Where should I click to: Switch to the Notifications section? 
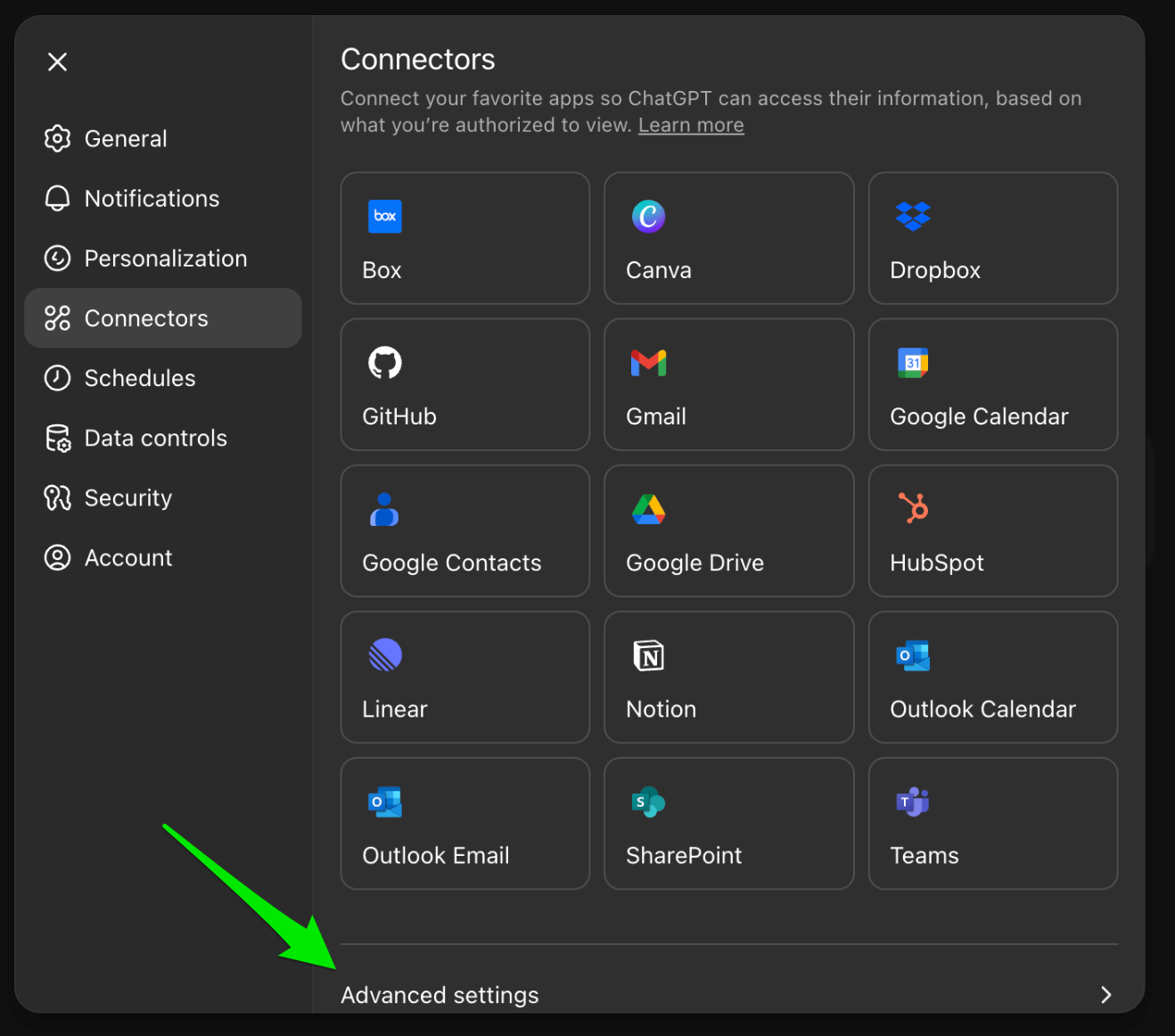tap(152, 198)
